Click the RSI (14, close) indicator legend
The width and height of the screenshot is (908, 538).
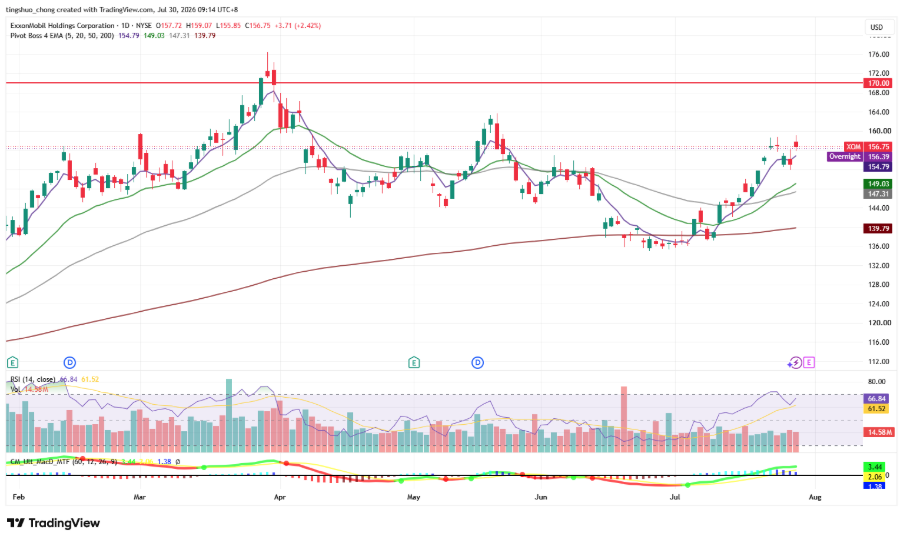tap(33, 380)
